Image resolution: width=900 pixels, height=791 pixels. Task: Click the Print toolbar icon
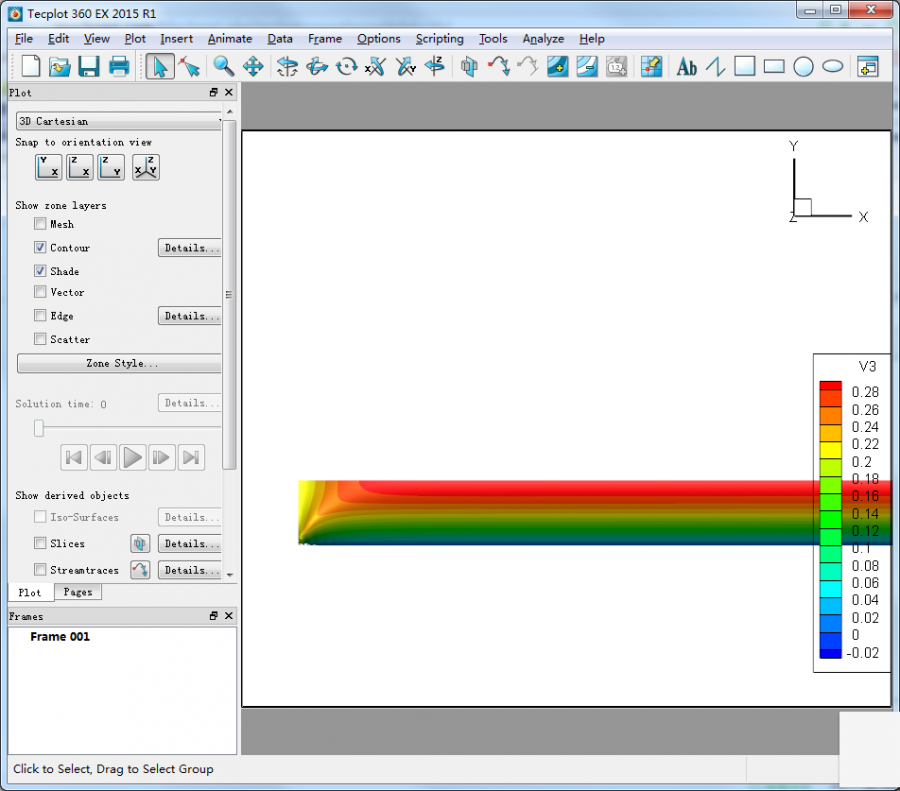tap(119, 67)
